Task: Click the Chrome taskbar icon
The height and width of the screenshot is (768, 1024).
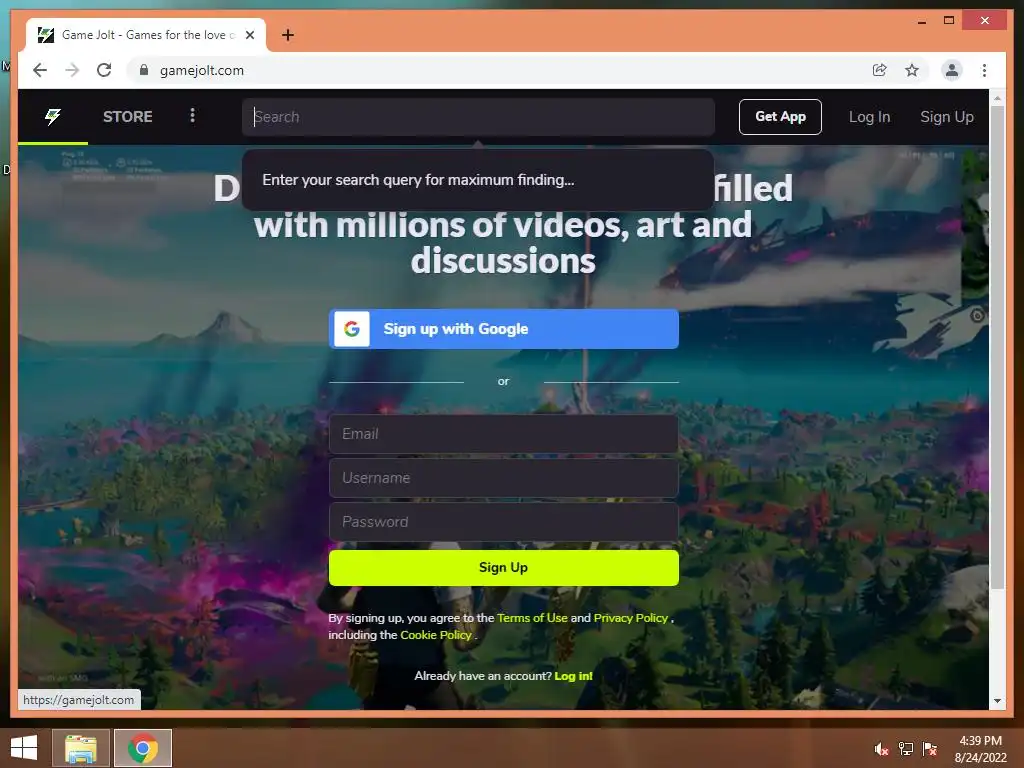Action: click(x=143, y=748)
